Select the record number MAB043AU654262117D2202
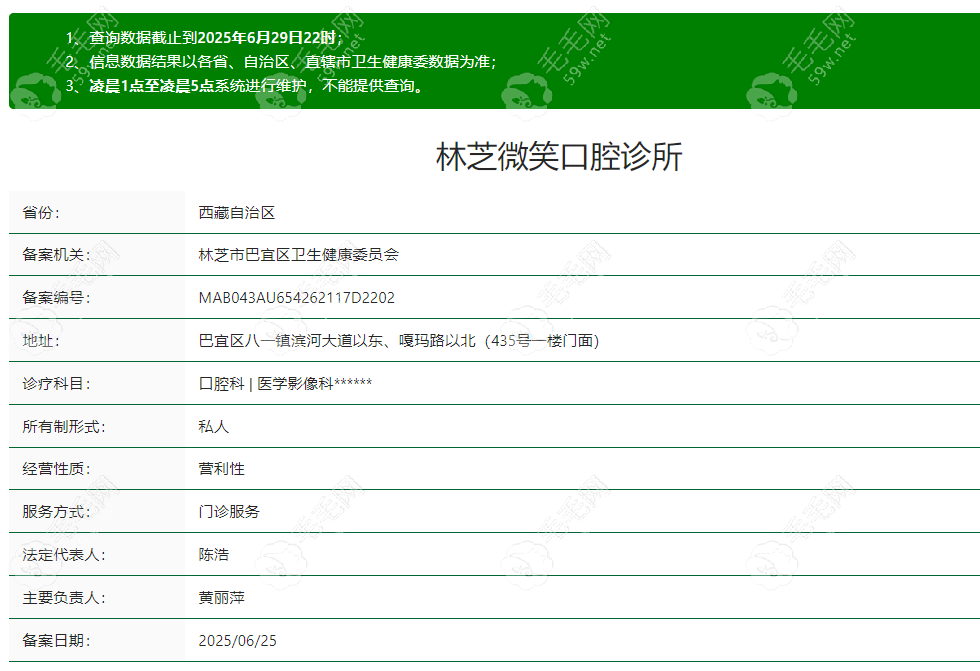This screenshot has width=980, height=671. [297, 297]
